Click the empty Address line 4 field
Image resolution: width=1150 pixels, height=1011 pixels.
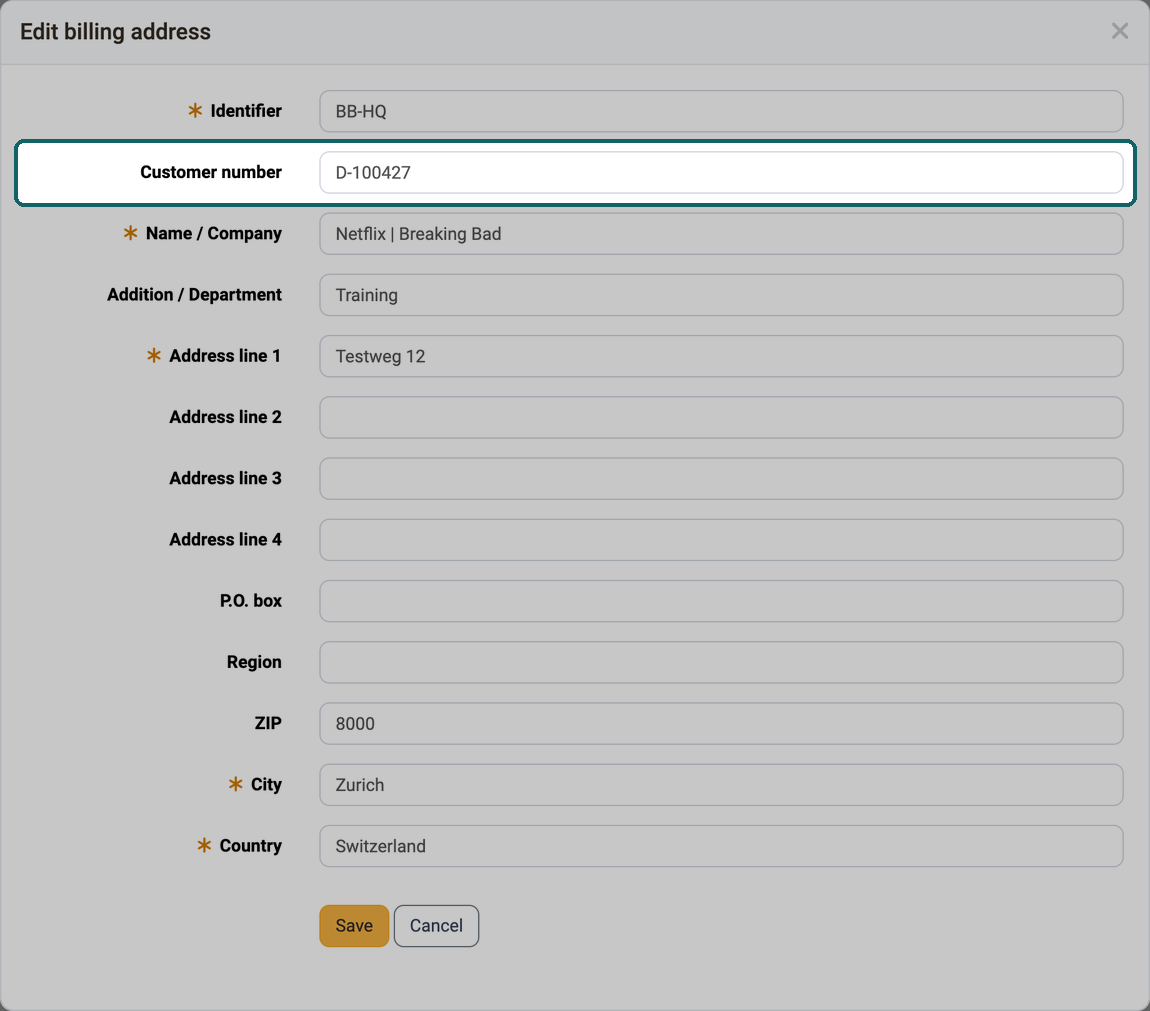[721, 540]
